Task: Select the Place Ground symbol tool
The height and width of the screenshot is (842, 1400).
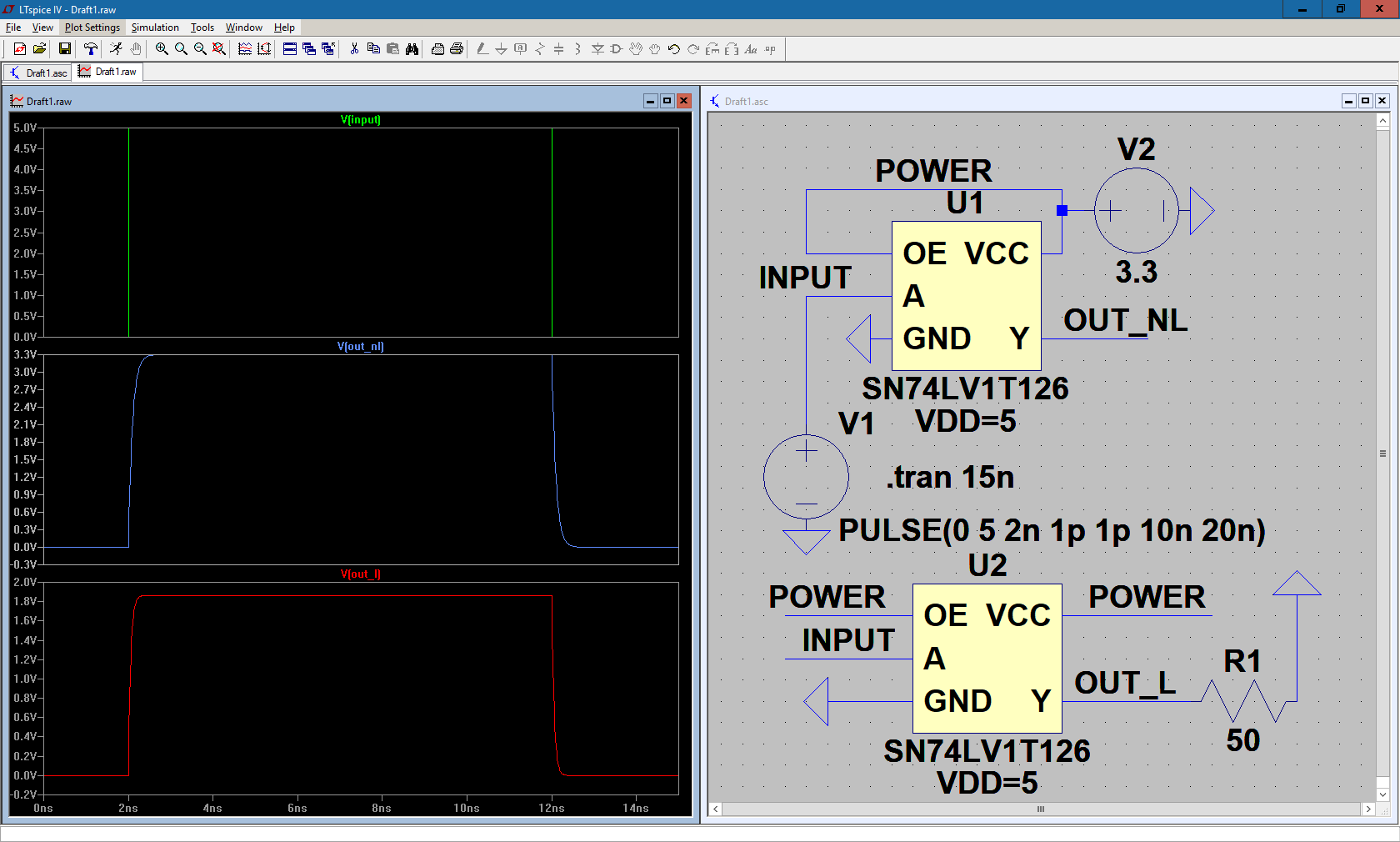Action: point(501,49)
